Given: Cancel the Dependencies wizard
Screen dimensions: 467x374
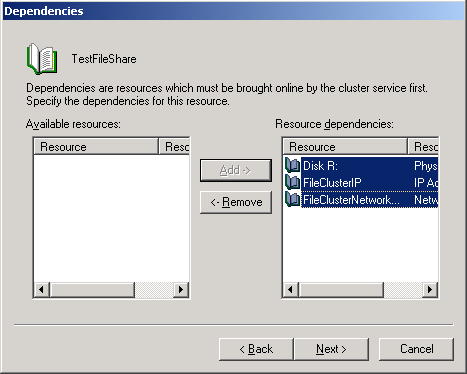Looking at the screenshot, I should pos(416,349).
